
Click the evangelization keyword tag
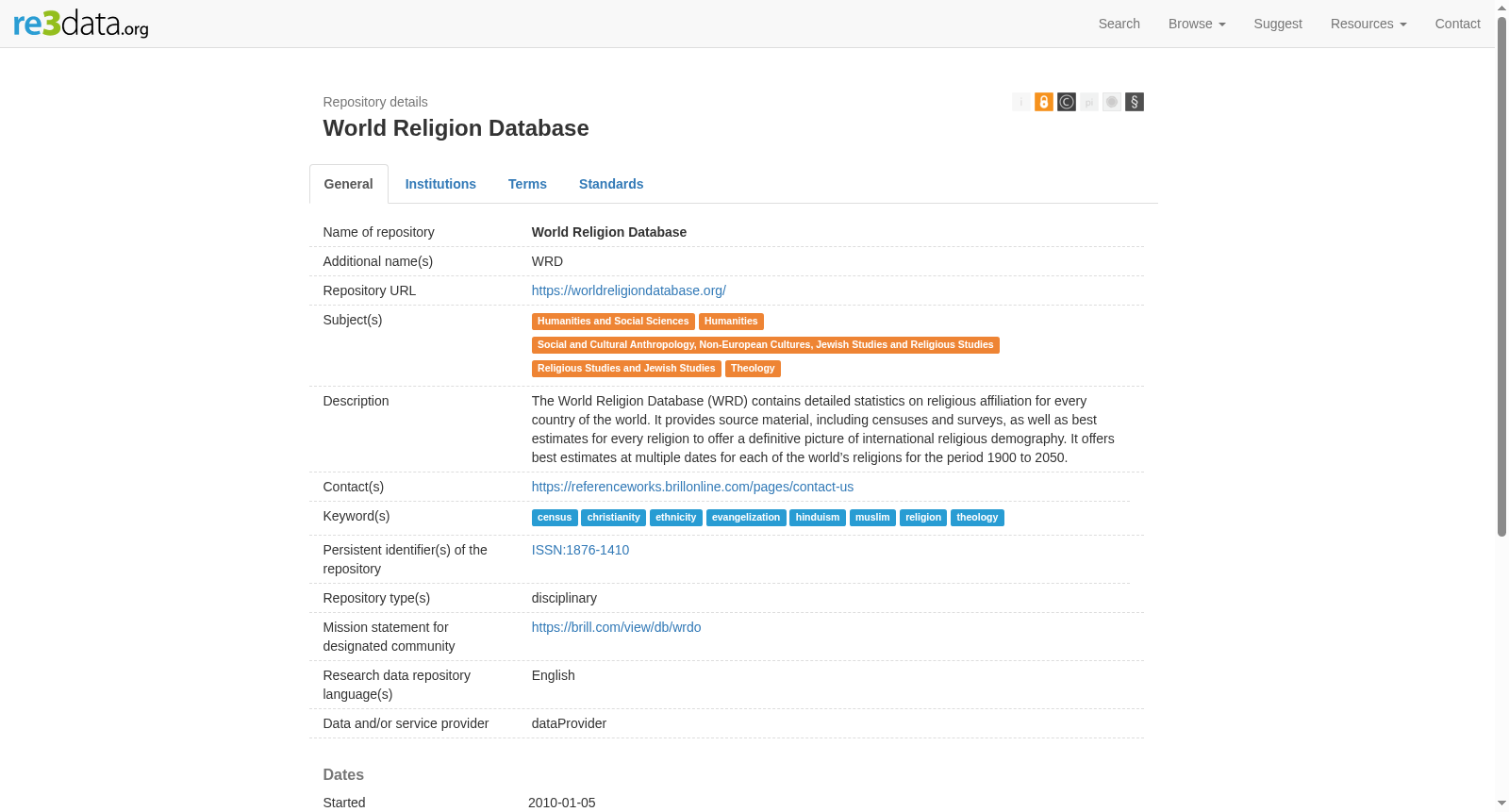(746, 518)
